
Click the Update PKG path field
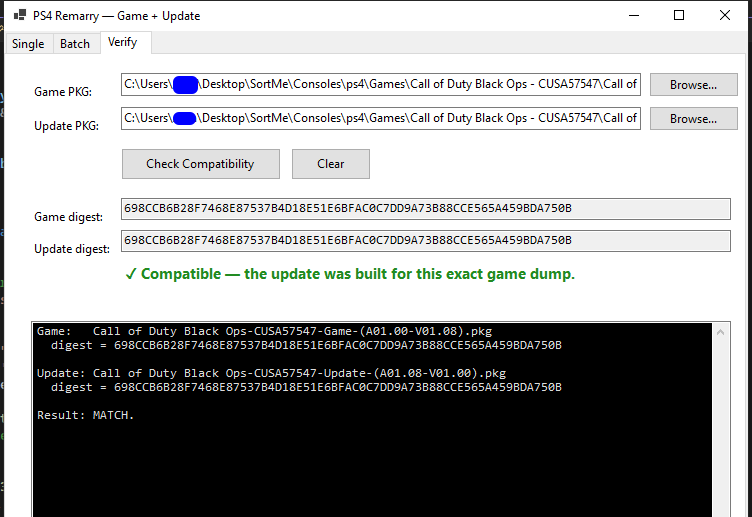[x=381, y=118]
